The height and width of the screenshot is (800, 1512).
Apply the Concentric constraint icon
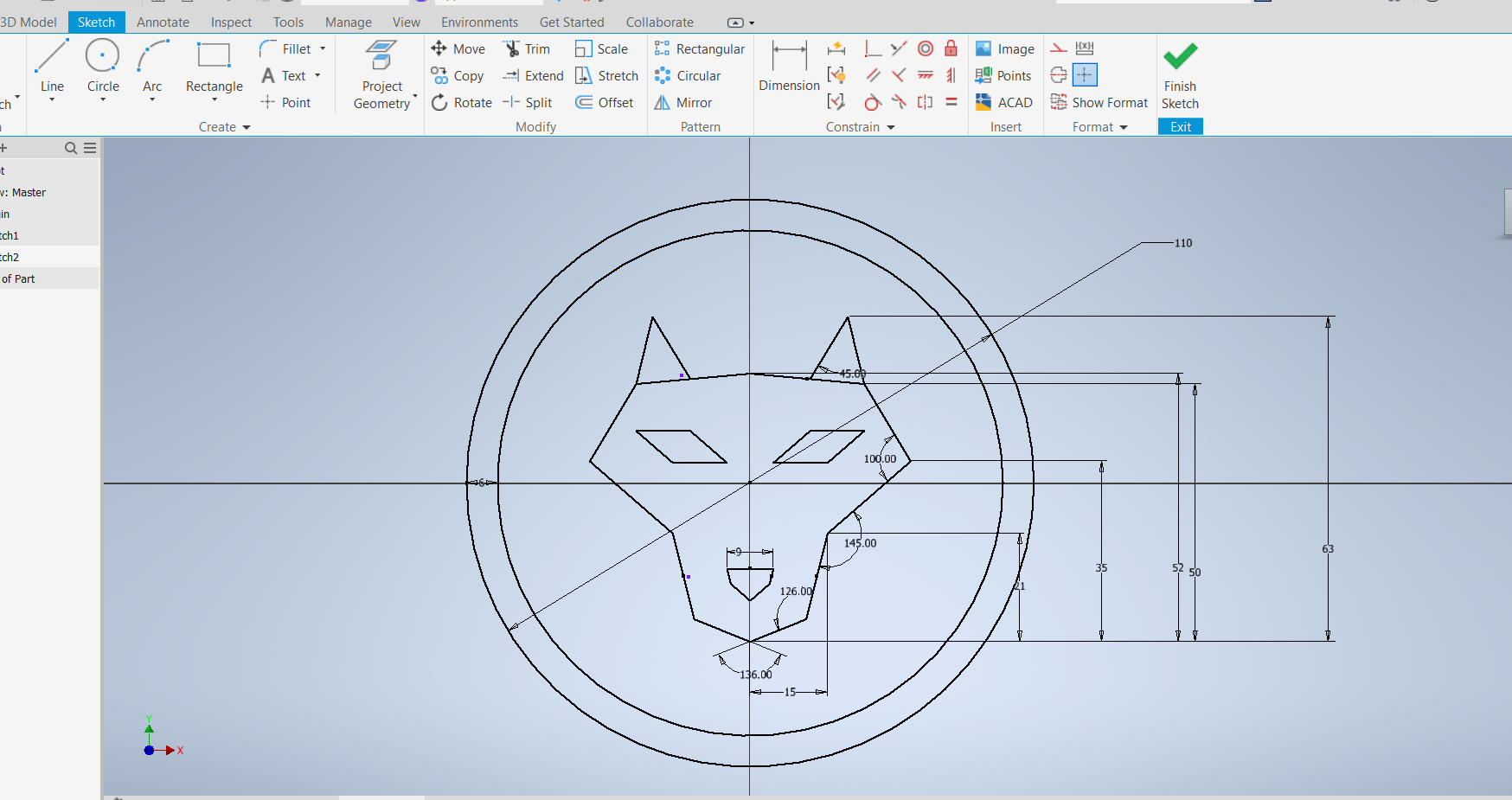926,48
